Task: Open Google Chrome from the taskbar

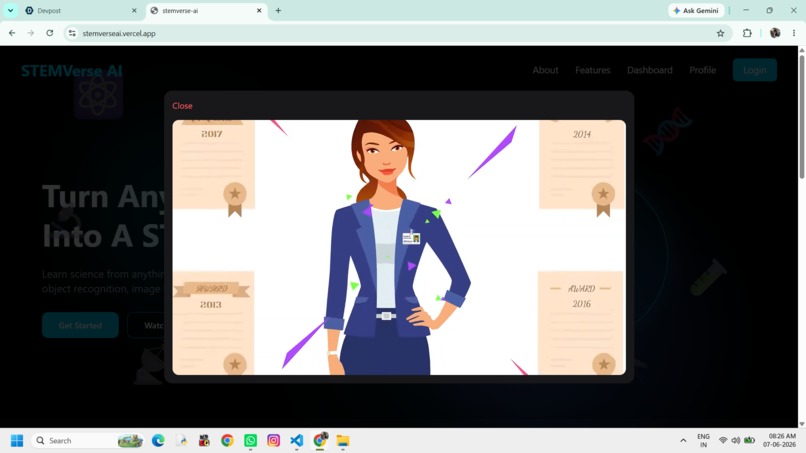Action: tap(227, 441)
